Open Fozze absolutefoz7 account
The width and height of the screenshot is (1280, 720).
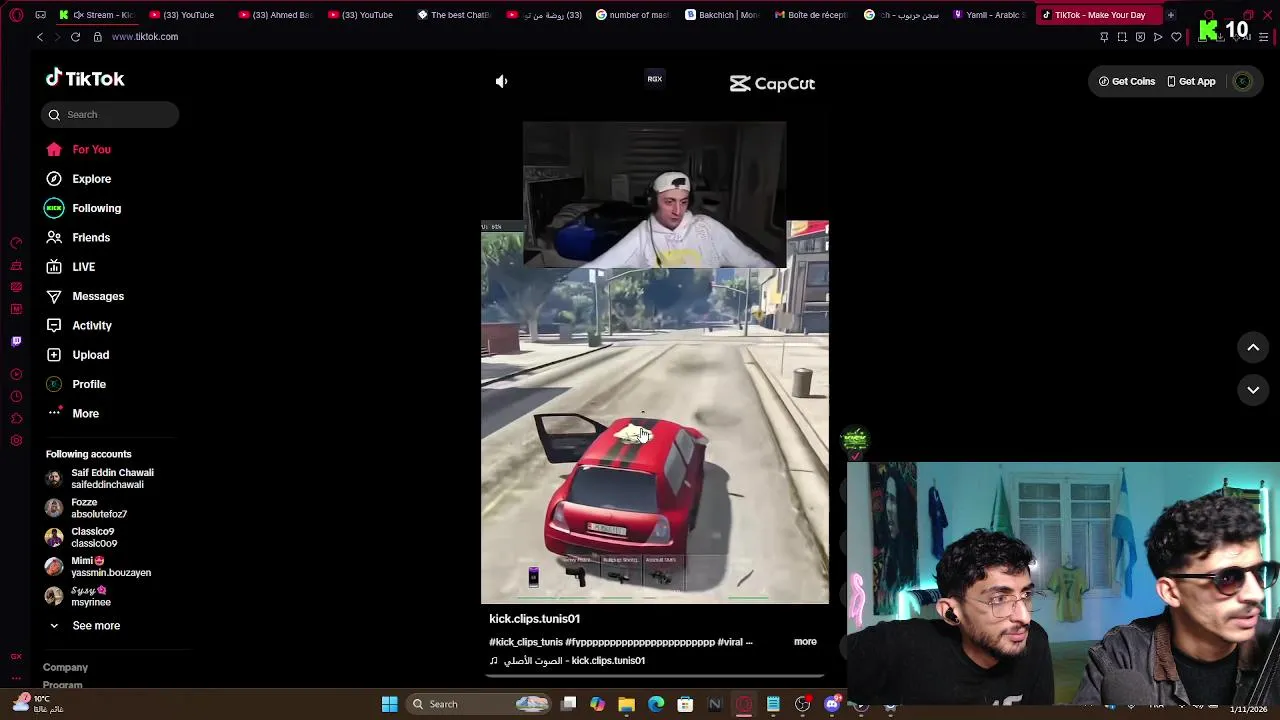pos(87,508)
